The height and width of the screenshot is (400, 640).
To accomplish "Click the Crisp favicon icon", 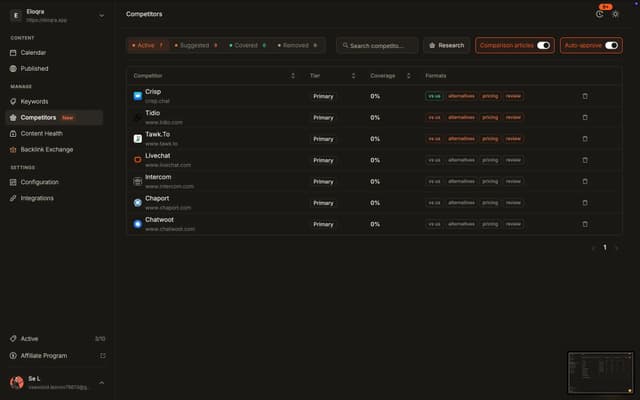I will coord(138,96).
